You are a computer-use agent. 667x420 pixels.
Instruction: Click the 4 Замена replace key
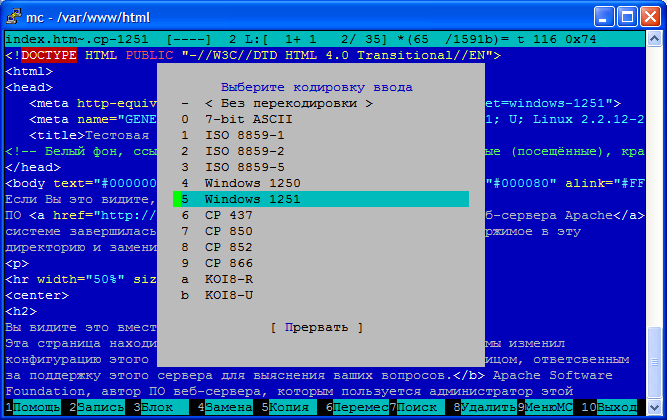[x=227, y=407]
